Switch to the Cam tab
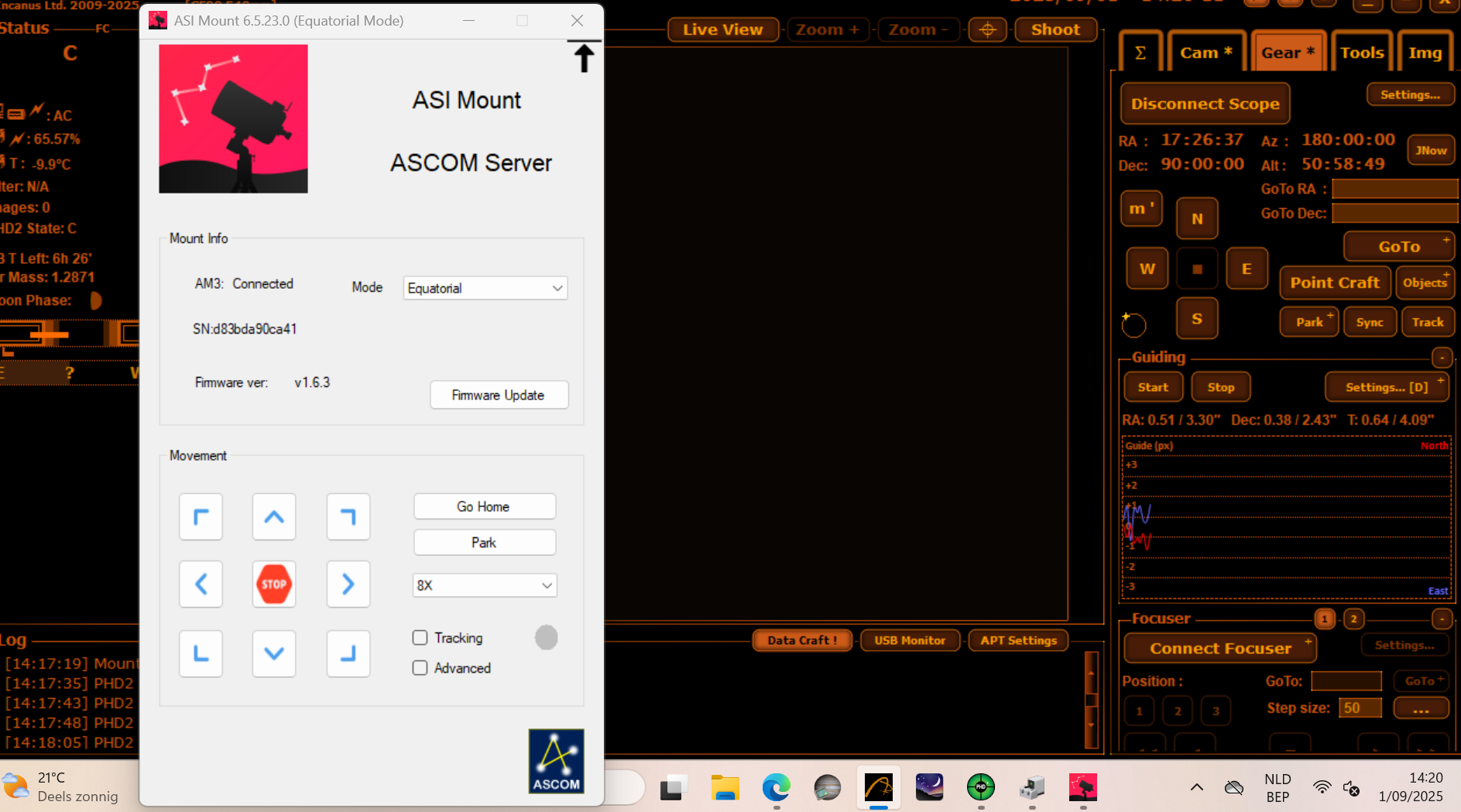 [1205, 53]
